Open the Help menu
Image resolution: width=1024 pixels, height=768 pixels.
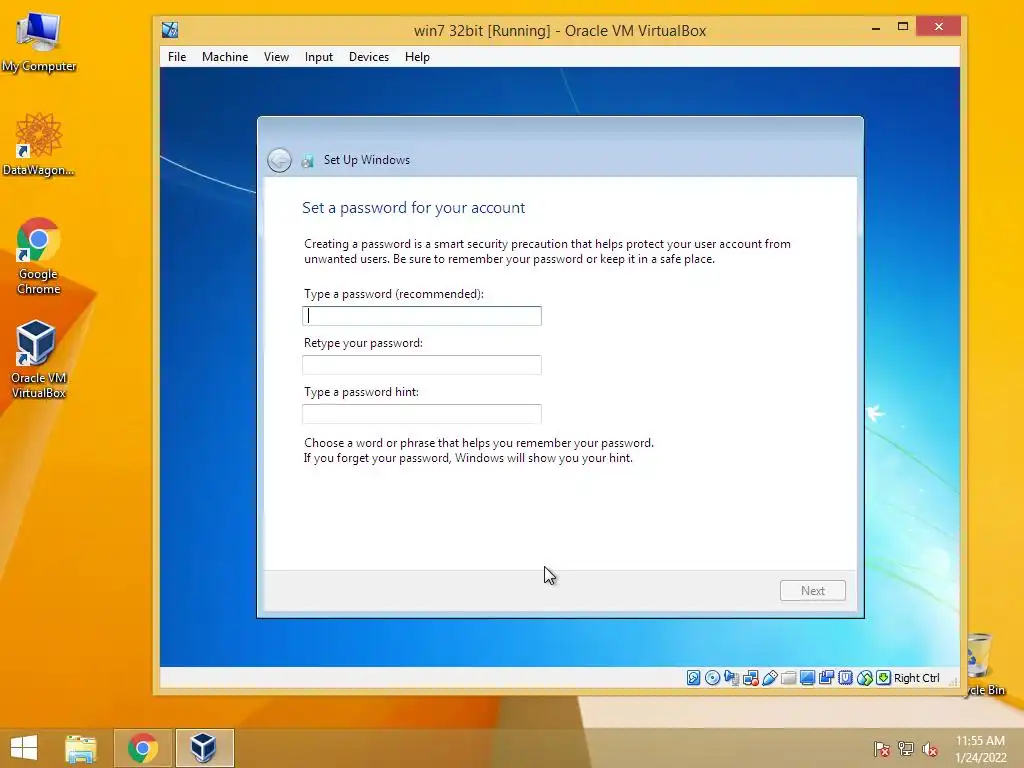pyautogui.click(x=417, y=57)
